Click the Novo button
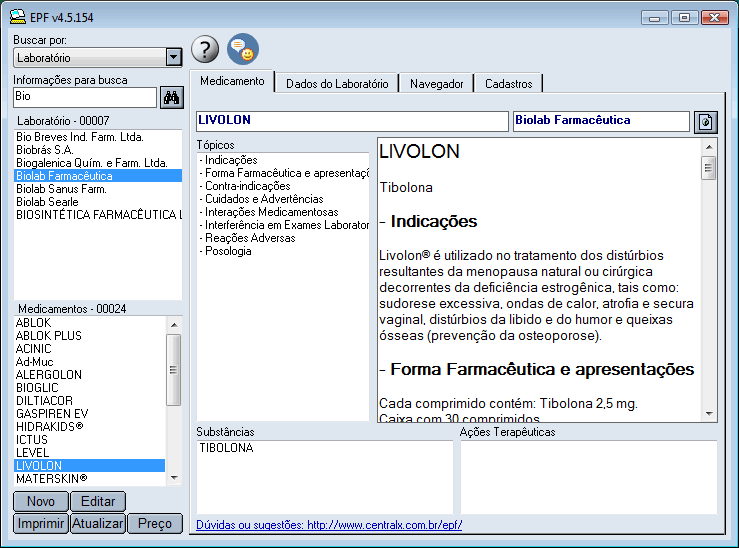 click(x=41, y=501)
